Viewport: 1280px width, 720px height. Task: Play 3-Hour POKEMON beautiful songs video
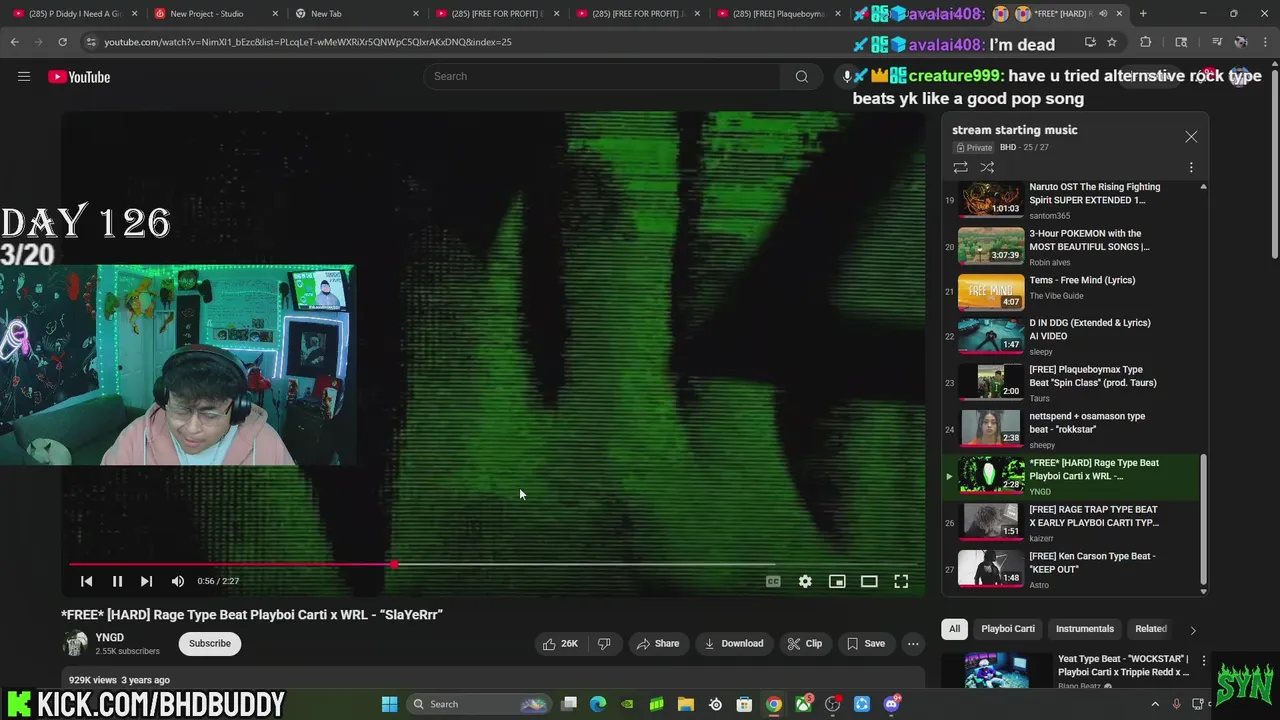pyautogui.click(x=1070, y=247)
